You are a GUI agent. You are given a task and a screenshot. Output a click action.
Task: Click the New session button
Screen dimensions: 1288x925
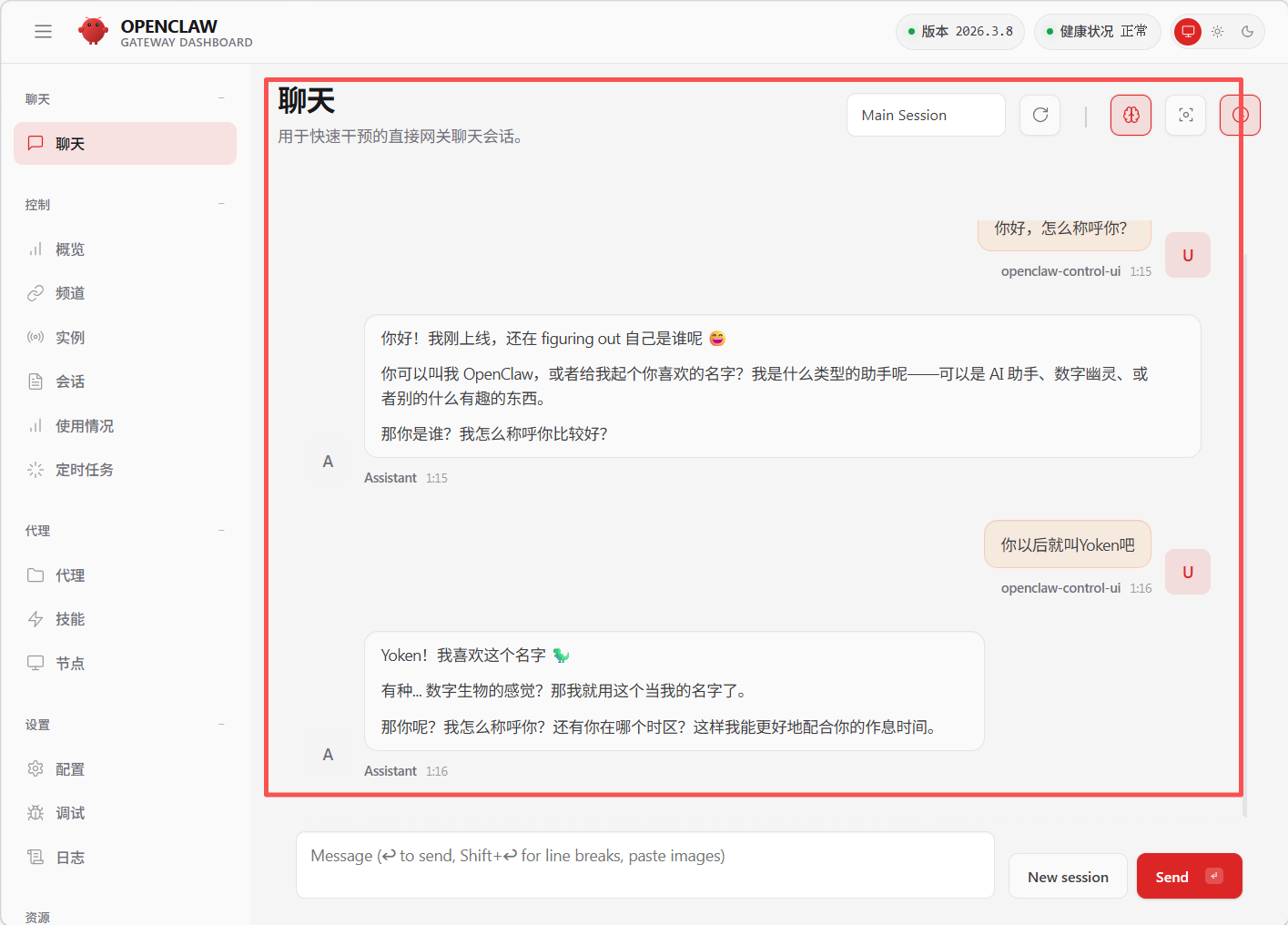(1067, 877)
